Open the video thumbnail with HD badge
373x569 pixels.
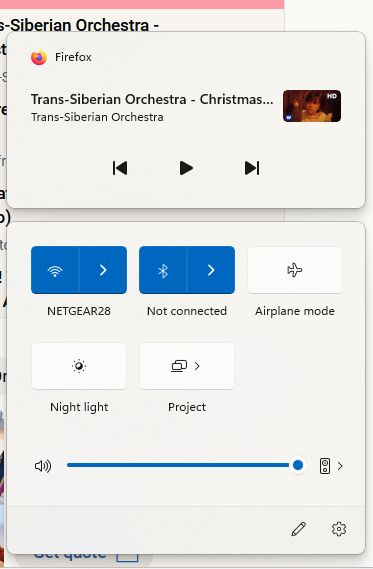pos(312,106)
